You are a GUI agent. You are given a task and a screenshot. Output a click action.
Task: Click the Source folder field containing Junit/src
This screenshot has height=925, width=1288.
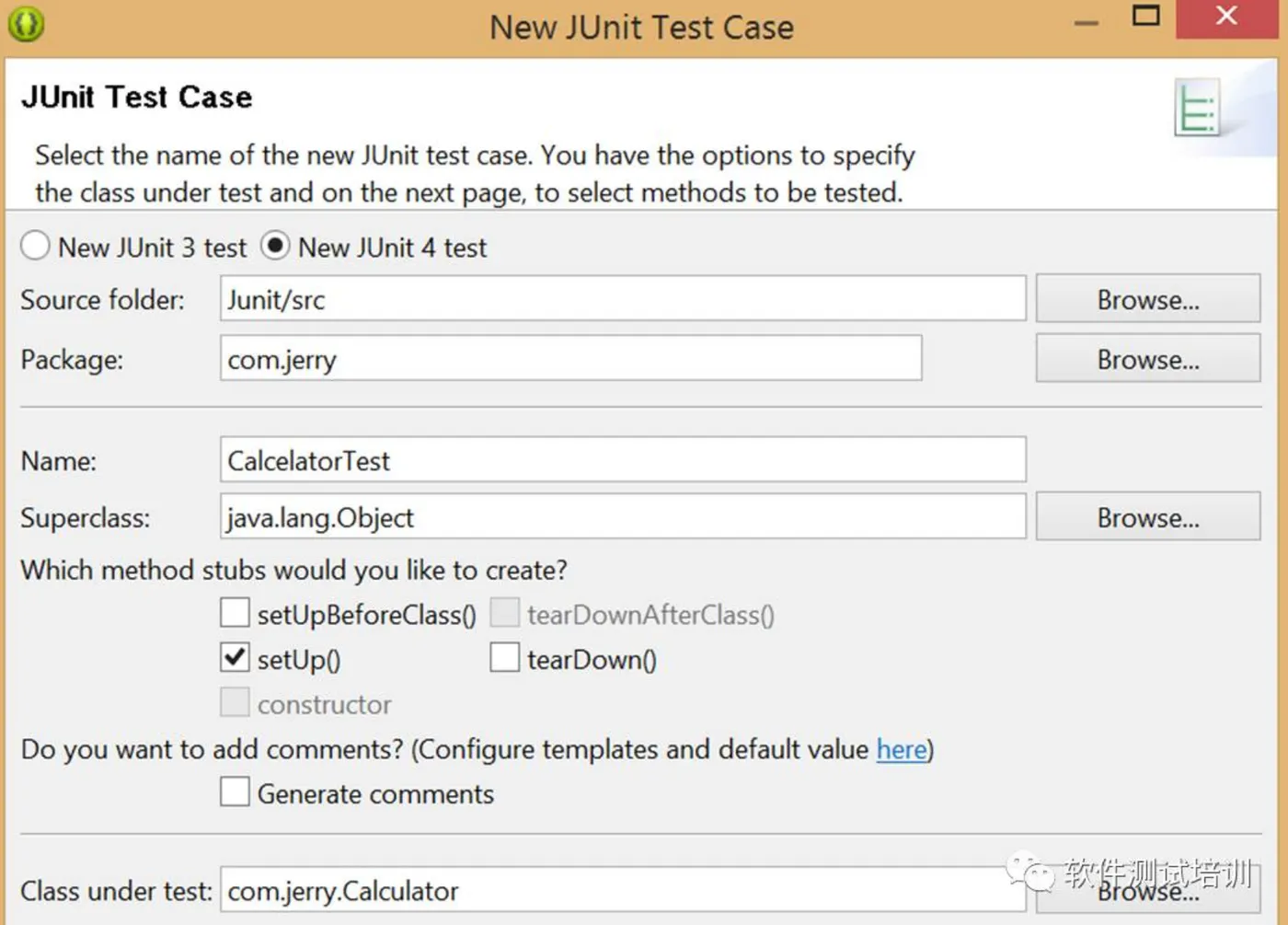pyautogui.click(x=623, y=299)
